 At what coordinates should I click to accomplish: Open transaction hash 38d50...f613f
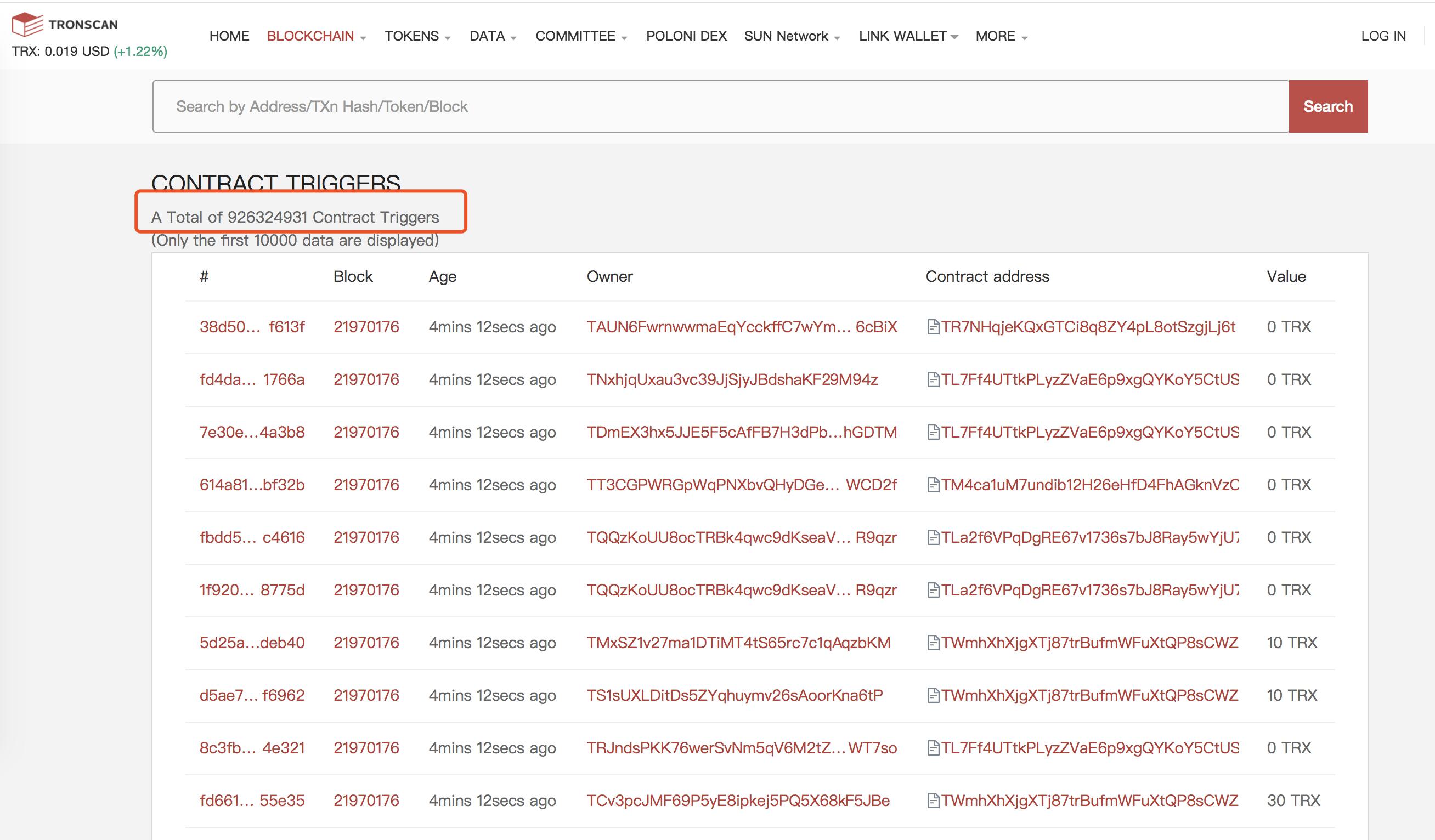(x=252, y=327)
